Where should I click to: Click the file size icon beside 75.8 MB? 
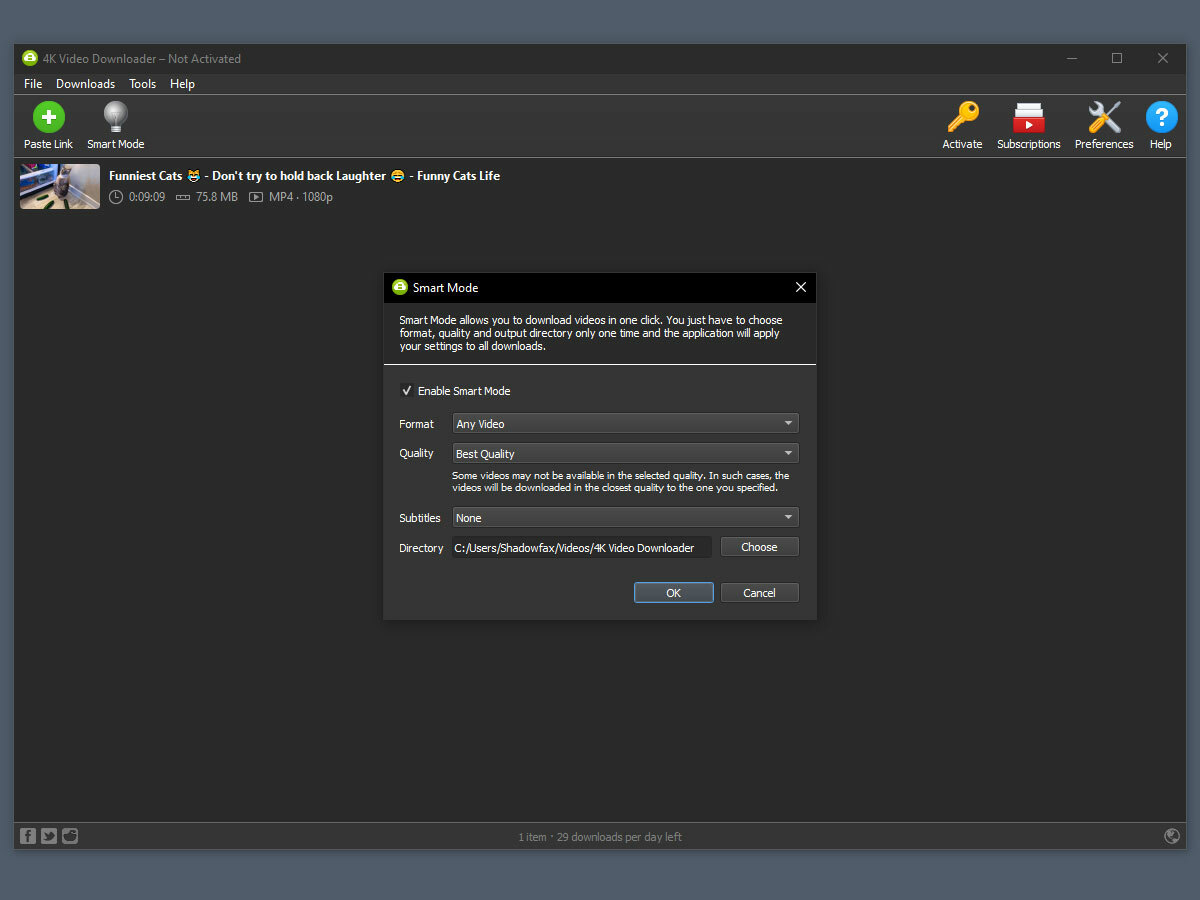coord(183,197)
